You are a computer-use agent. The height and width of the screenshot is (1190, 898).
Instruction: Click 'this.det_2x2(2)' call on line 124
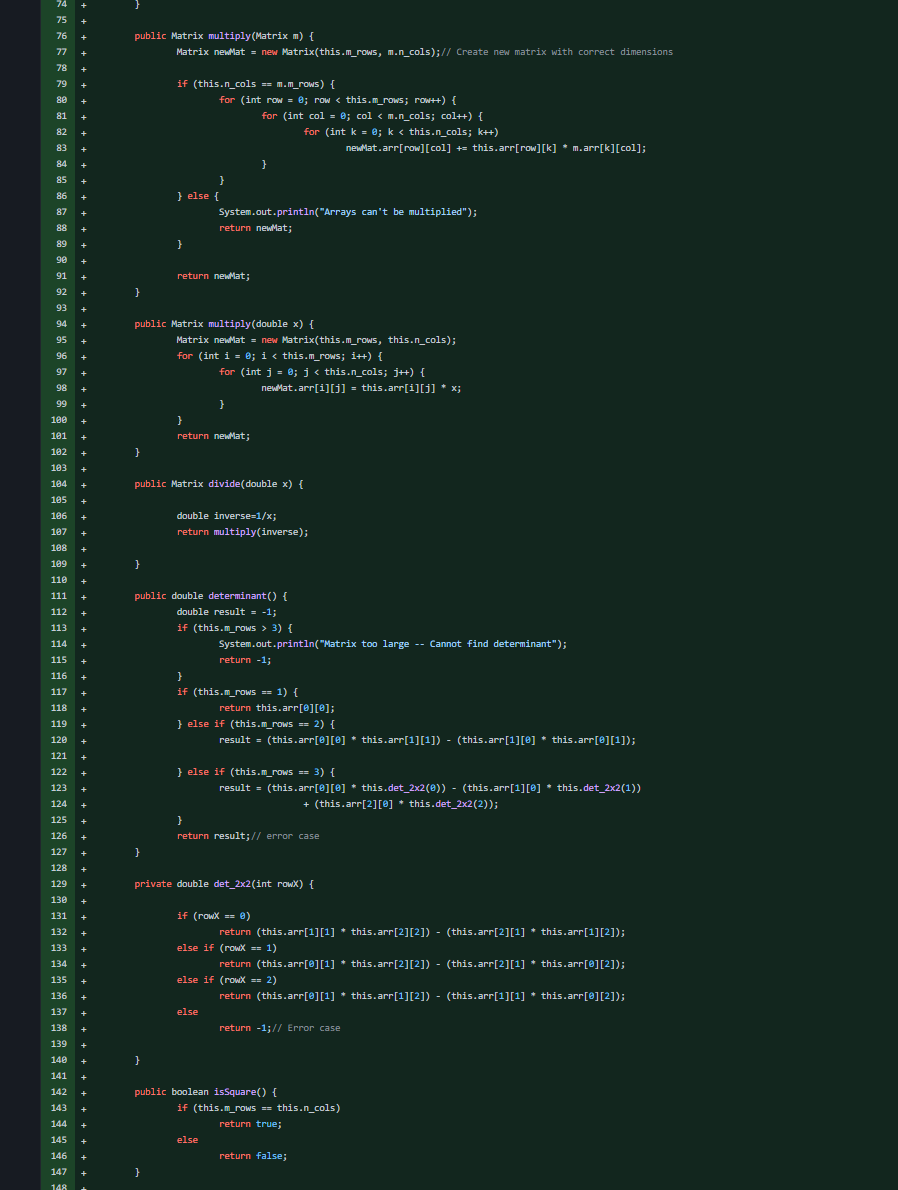coord(451,804)
